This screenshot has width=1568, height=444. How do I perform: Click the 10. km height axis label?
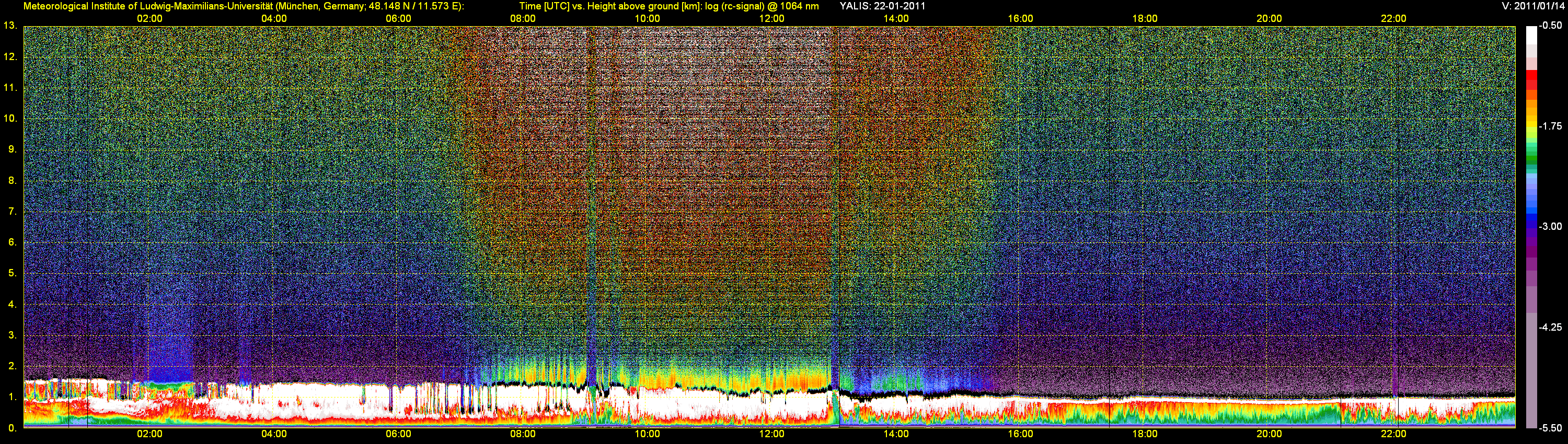[10, 119]
